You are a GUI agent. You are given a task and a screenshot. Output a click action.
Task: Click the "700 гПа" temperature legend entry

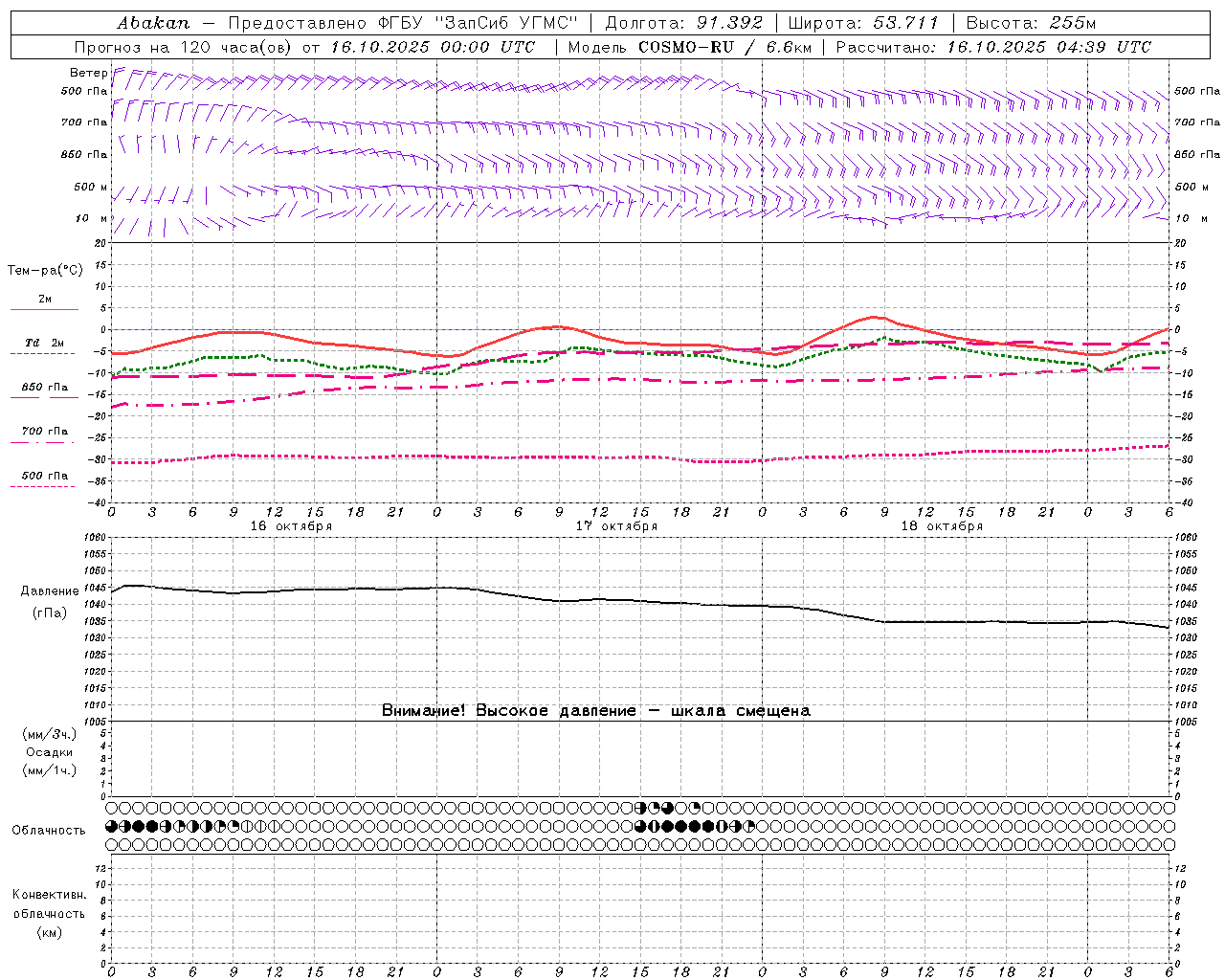point(45,432)
